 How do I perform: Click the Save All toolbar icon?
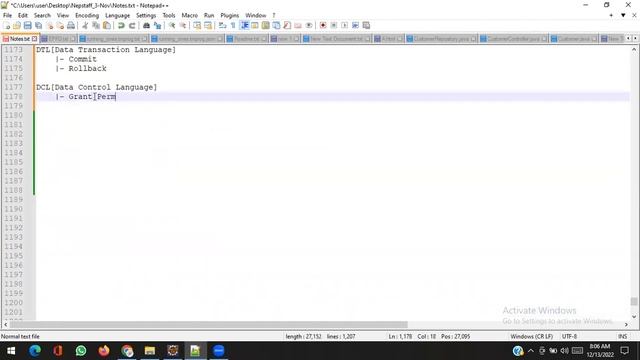tap(38, 26)
